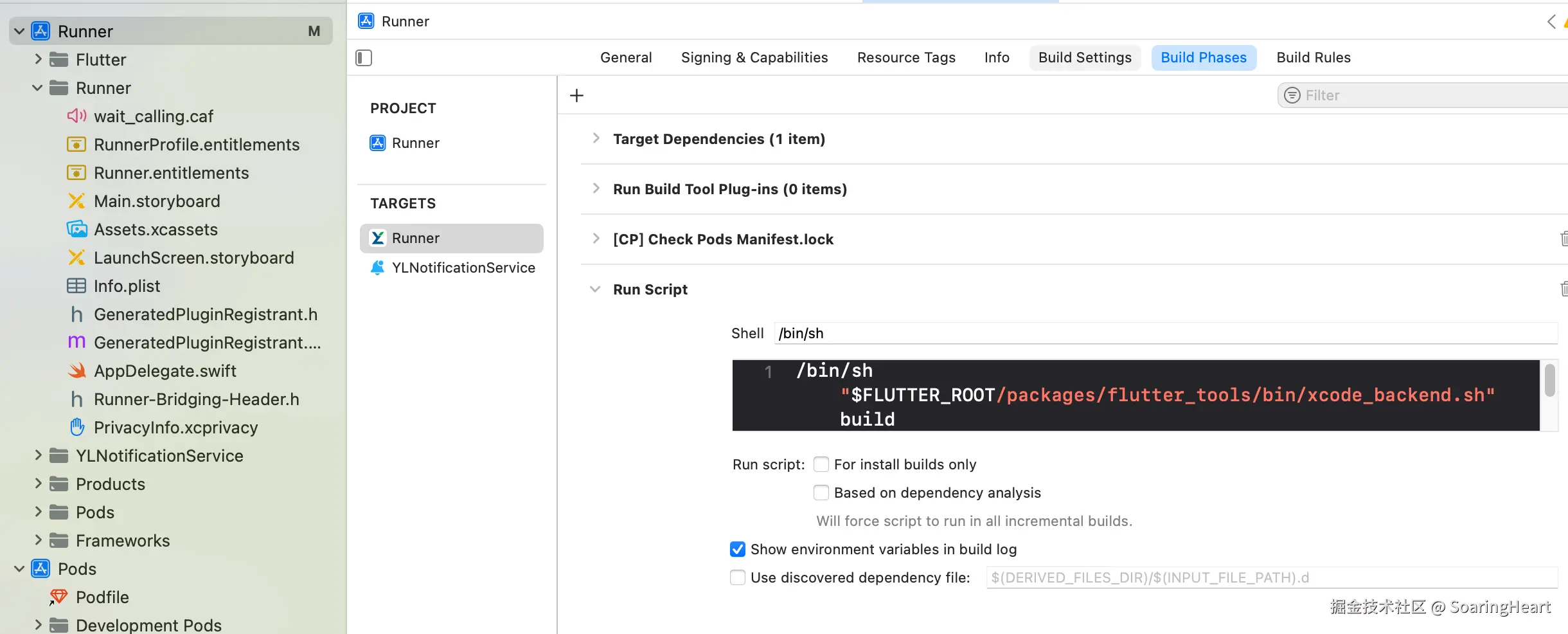Click inside the Run Script code editor
Screen dimensions: 1568x634
[x=1136, y=395]
